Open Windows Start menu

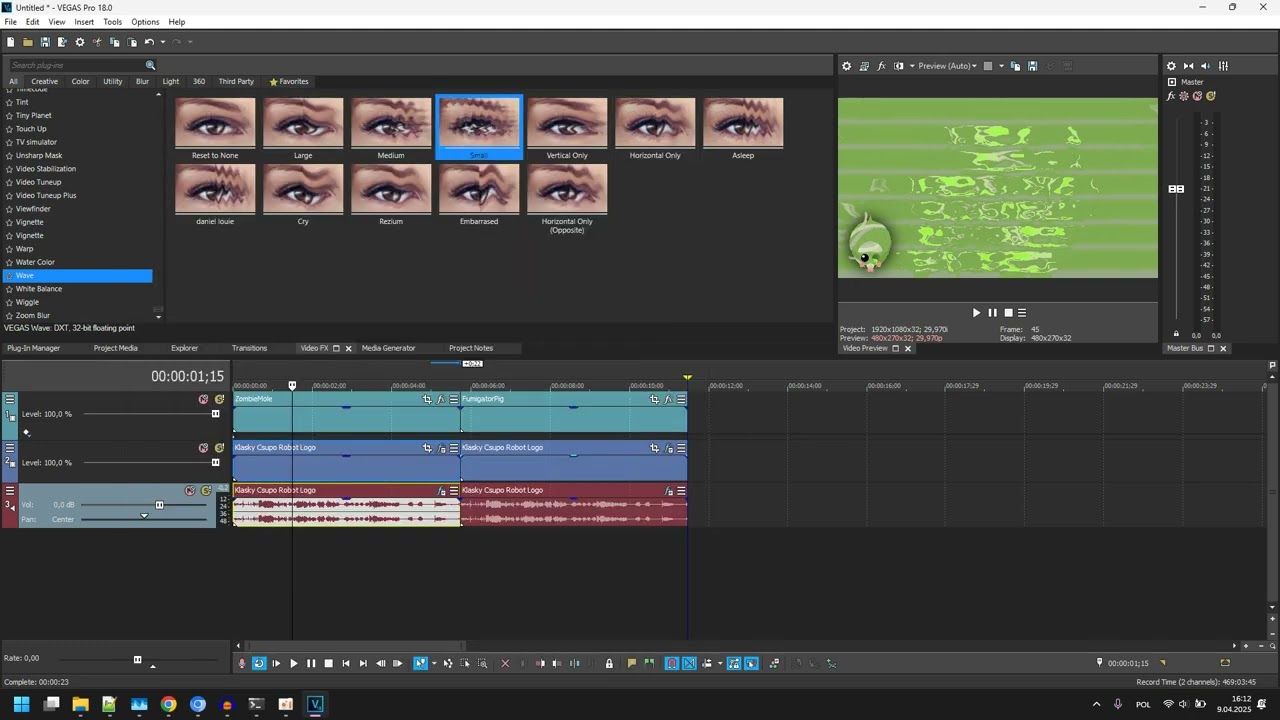[21, 704]
